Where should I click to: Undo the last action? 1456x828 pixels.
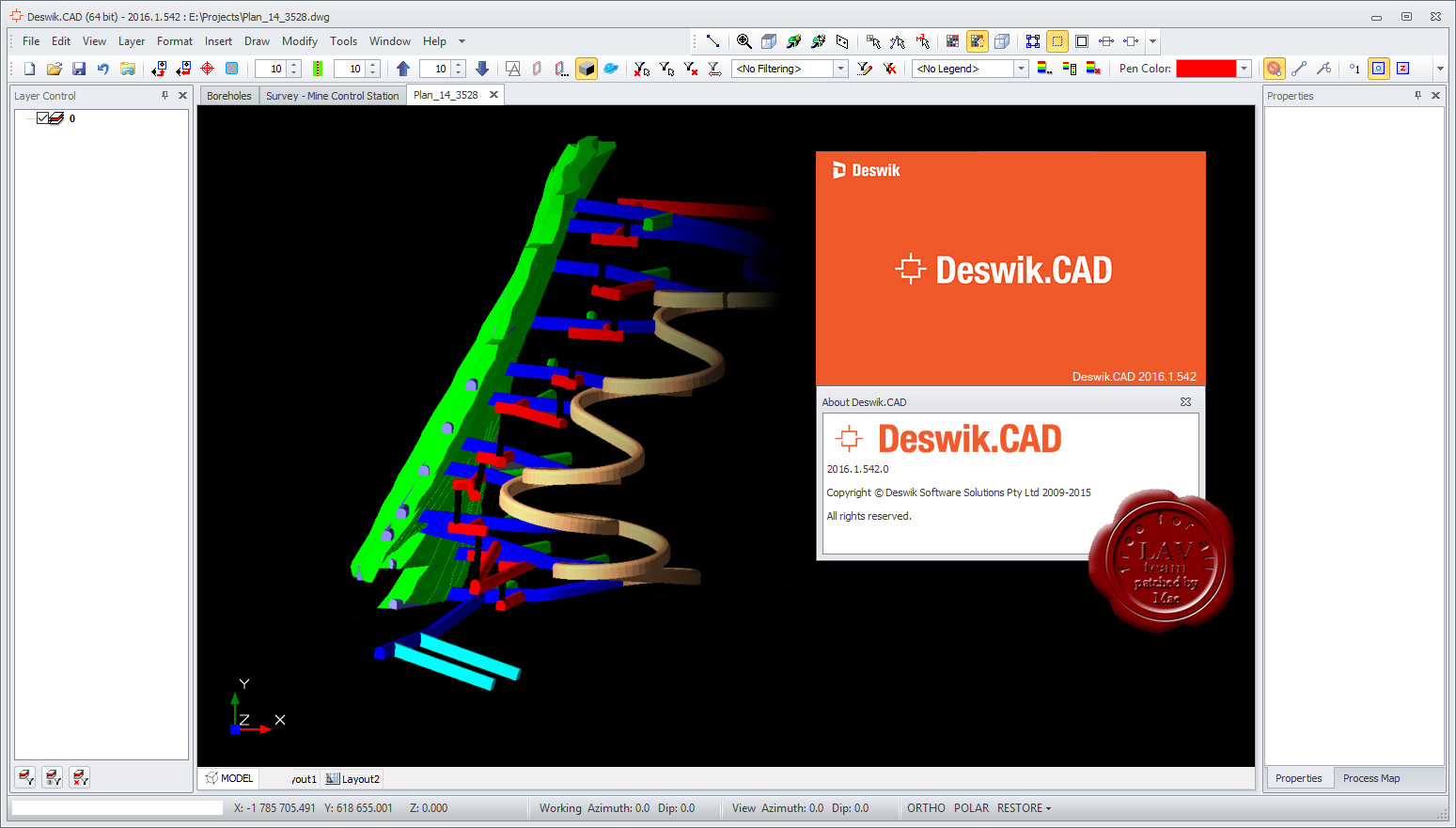tap(103, 69)
